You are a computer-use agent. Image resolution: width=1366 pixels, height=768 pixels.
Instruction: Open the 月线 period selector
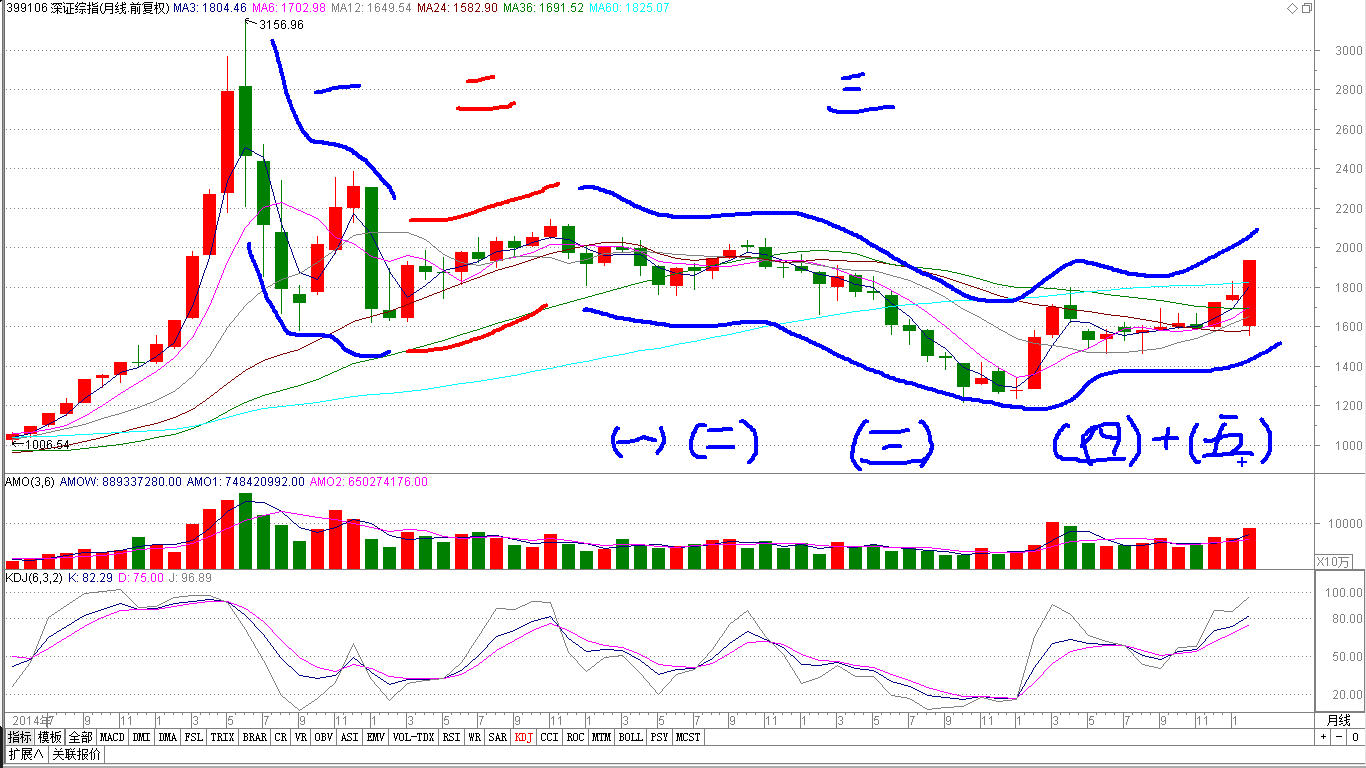(x=1338, y=720)
